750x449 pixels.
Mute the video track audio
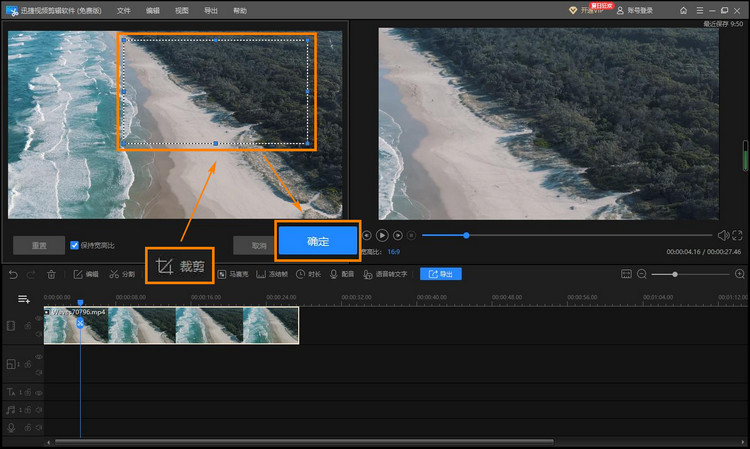[x=39, y=334]
